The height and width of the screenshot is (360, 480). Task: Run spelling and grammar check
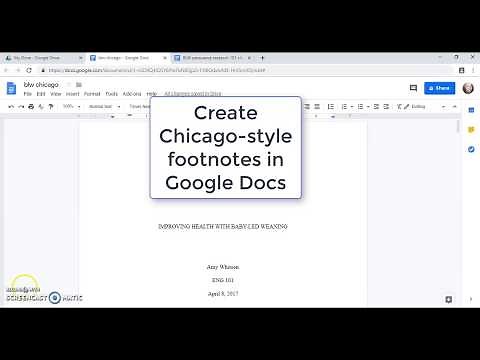click(41, 107)
